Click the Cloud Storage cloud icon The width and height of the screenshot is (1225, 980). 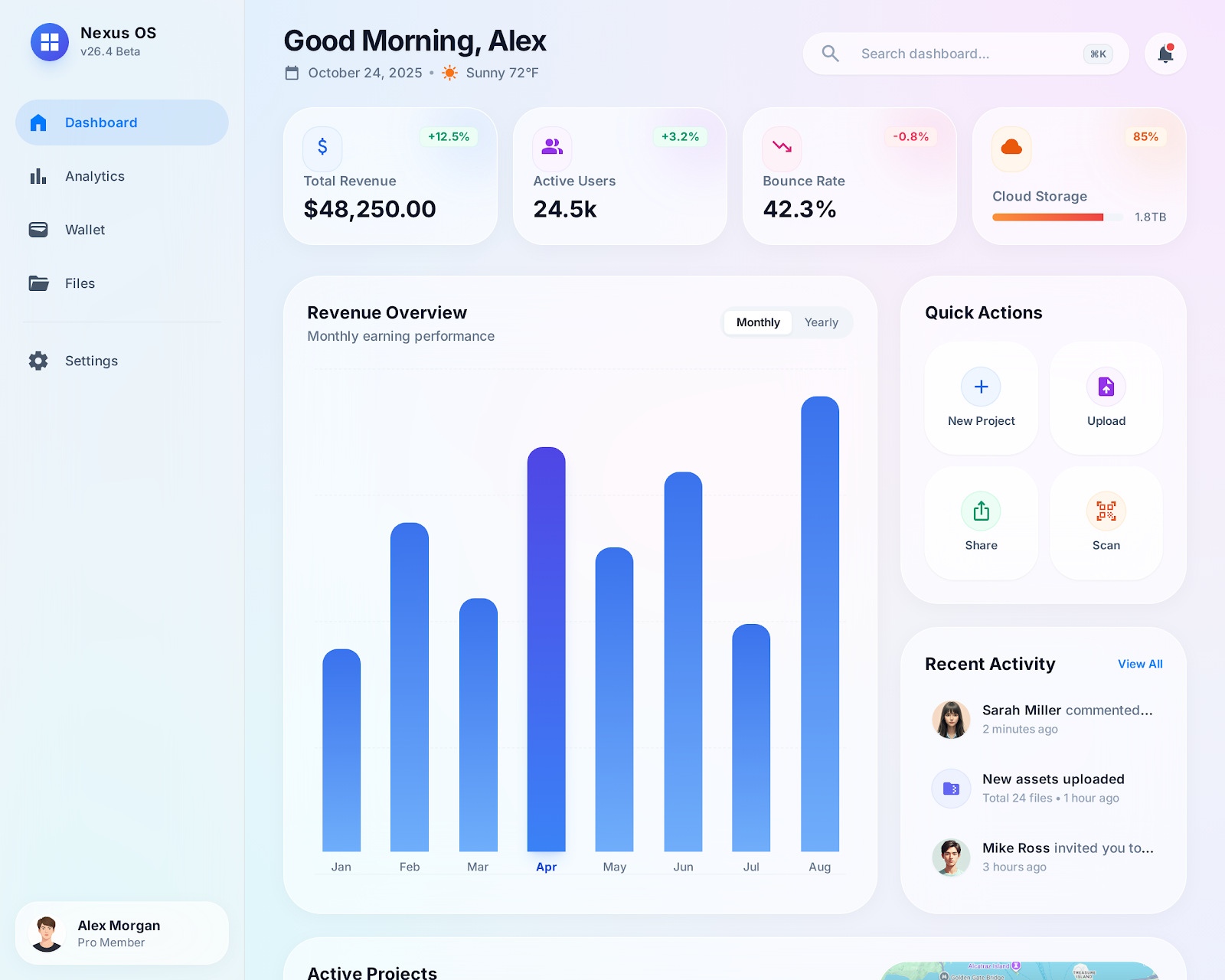click(x=1011, y=147)
